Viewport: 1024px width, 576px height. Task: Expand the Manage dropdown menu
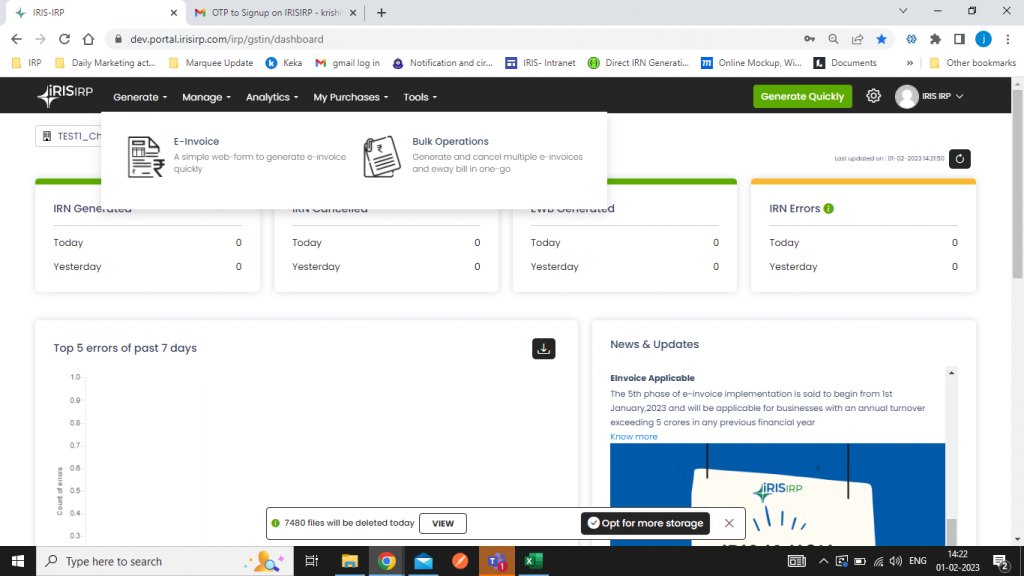[x=206, y=97]
